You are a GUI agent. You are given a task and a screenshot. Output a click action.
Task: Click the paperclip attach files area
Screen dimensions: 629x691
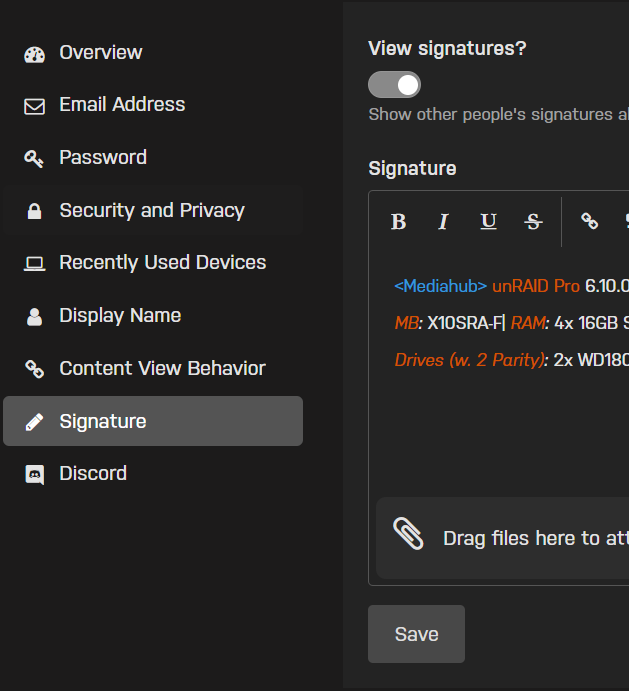(x=502, y=538)
